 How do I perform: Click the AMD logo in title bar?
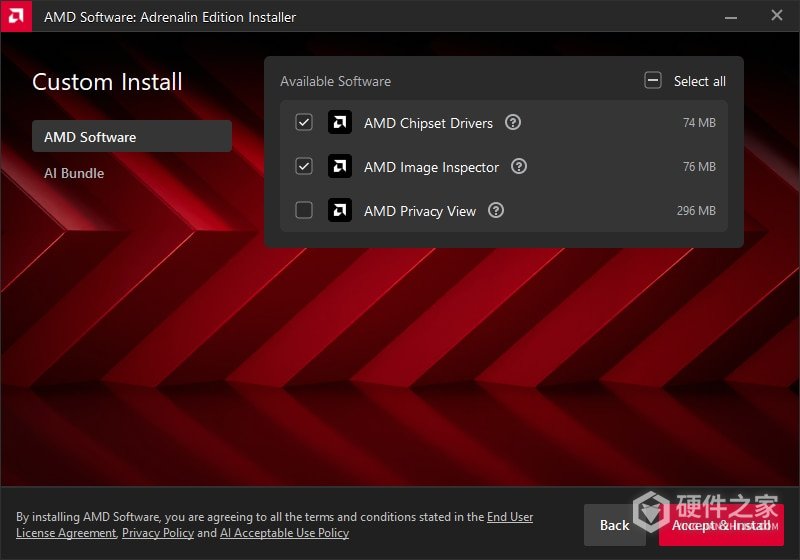pos(16,16)
